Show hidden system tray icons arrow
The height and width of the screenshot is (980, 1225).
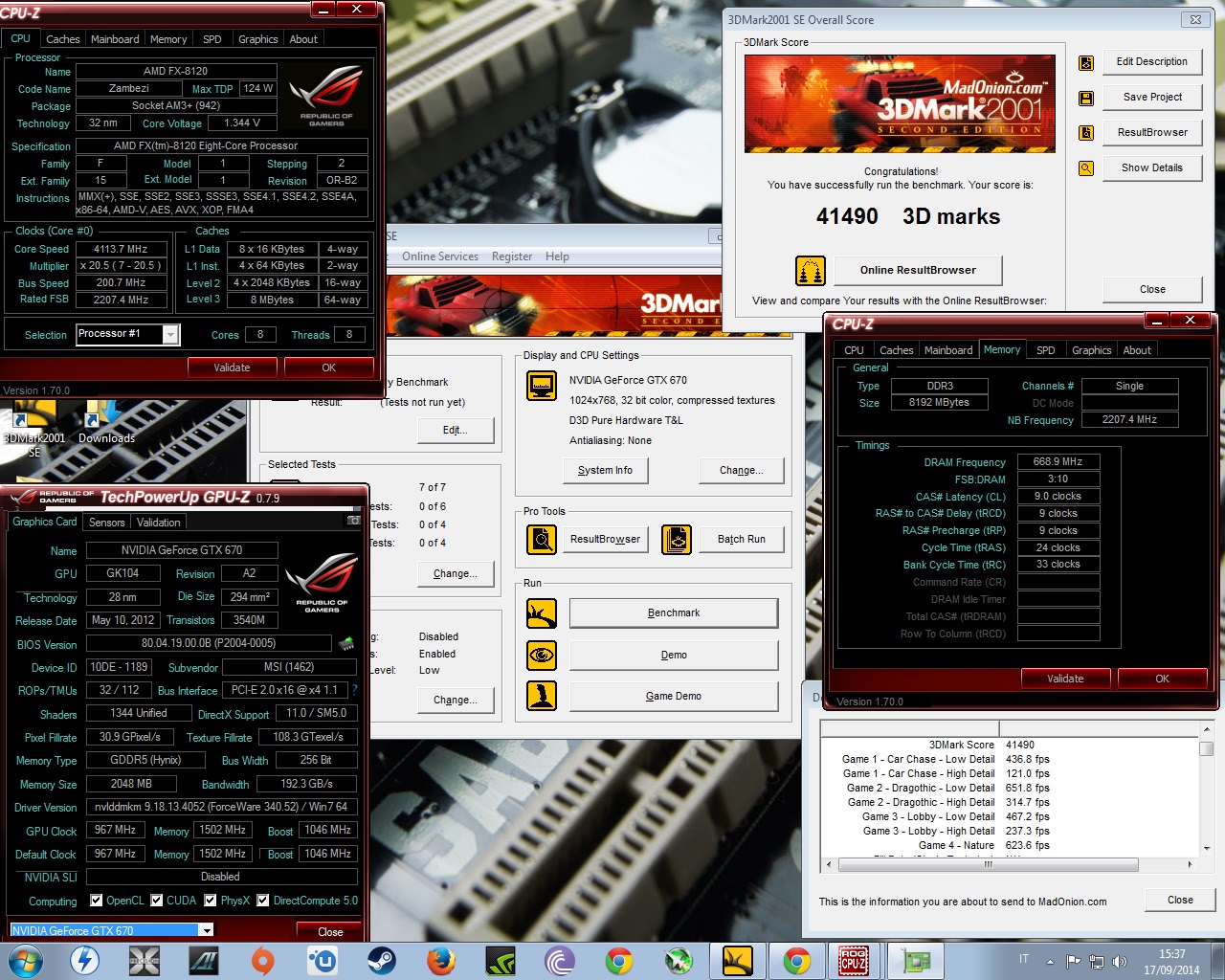[x=1051, y=962]
